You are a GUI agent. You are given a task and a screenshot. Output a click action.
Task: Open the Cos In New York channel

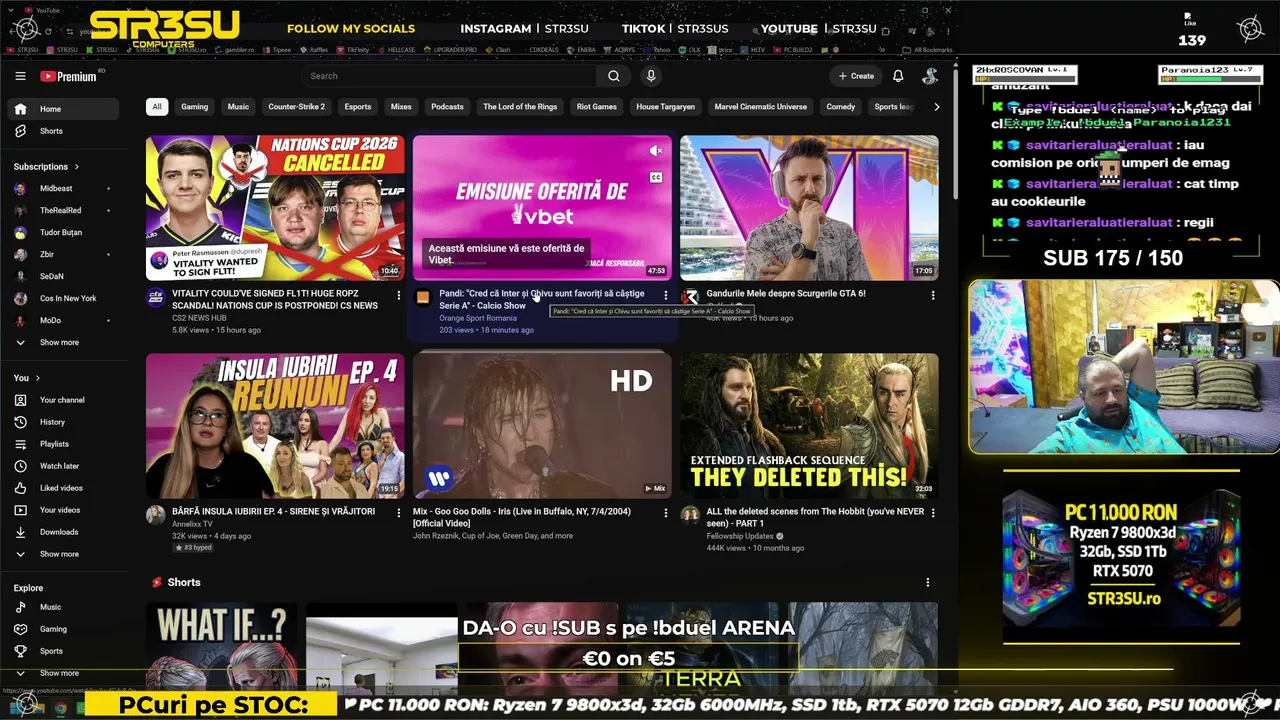click(64, 298)
